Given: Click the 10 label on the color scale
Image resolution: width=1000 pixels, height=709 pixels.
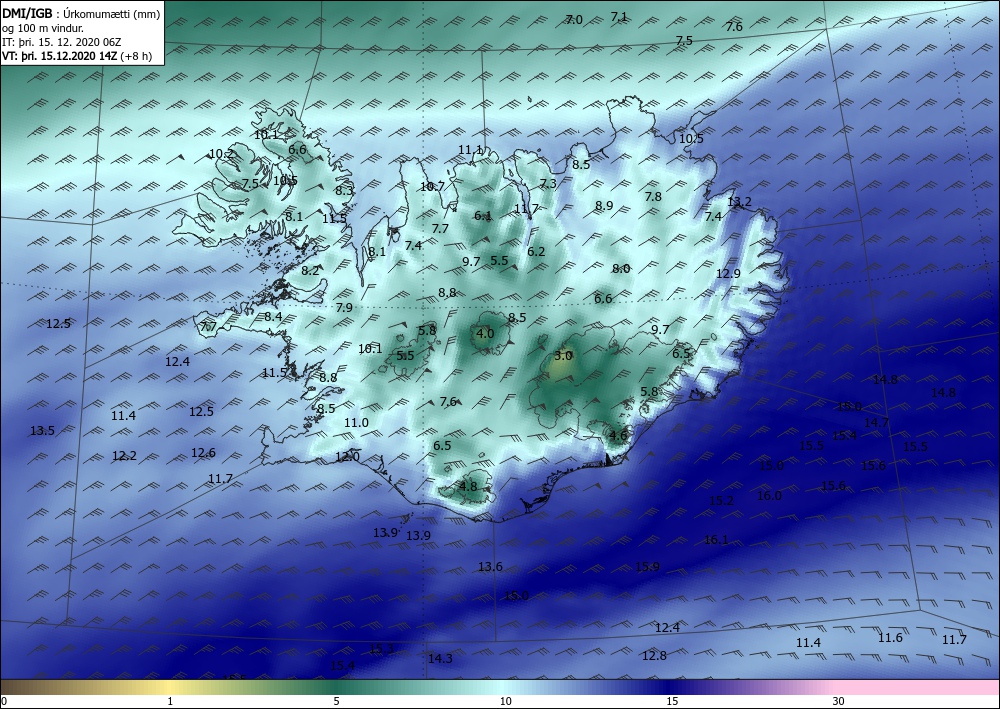Looking at the screenshot, I should click(x=505, y=702).
